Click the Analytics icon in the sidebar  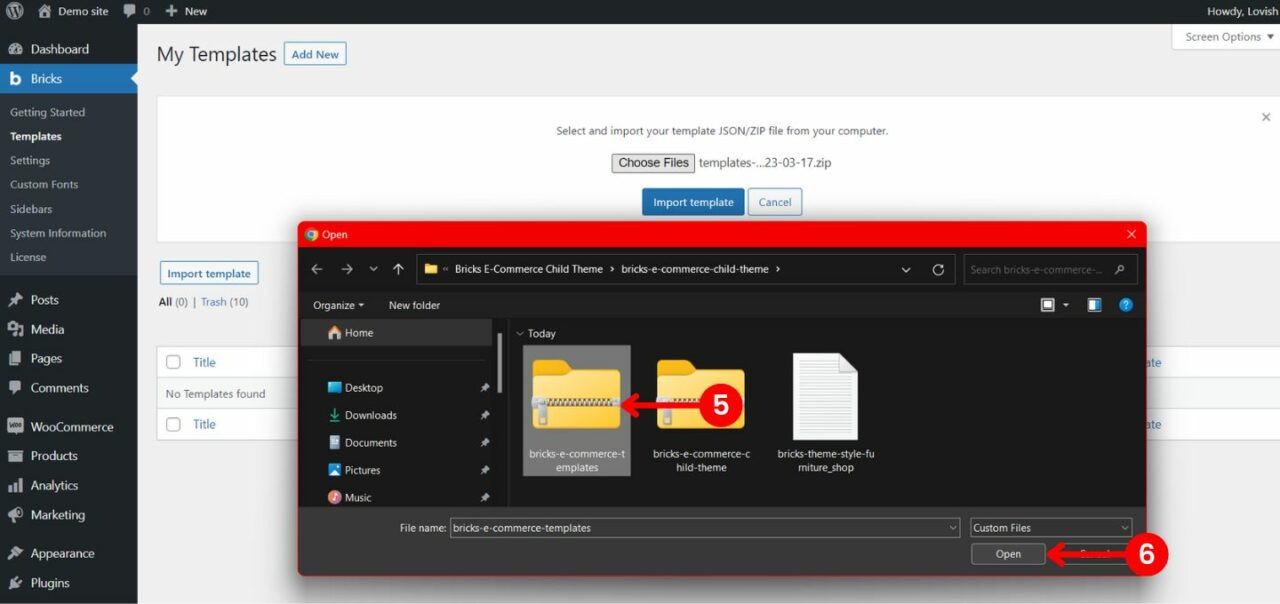(14, 485)
